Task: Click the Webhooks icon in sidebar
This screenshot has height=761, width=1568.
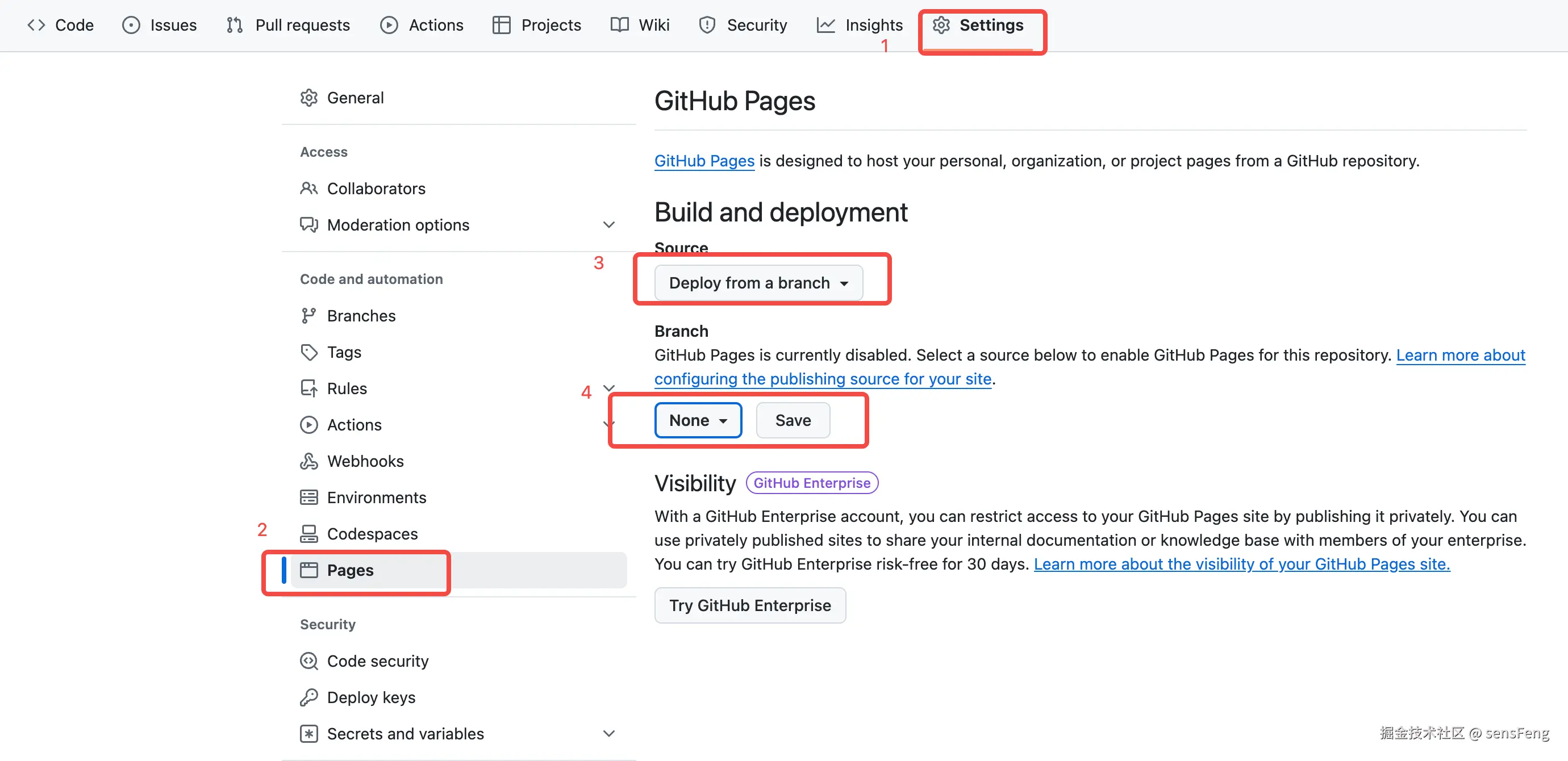Action: click(x=308, y=461)
